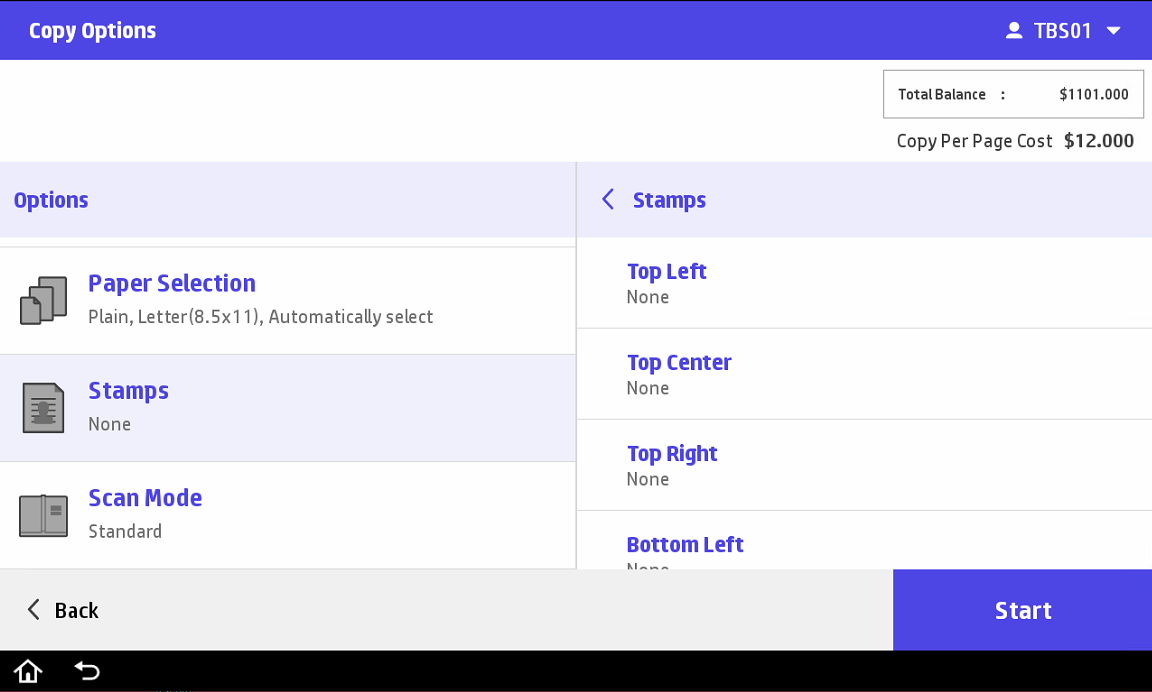Click the Stamps panel header title

pyautogui.click(x=669, y=200)
